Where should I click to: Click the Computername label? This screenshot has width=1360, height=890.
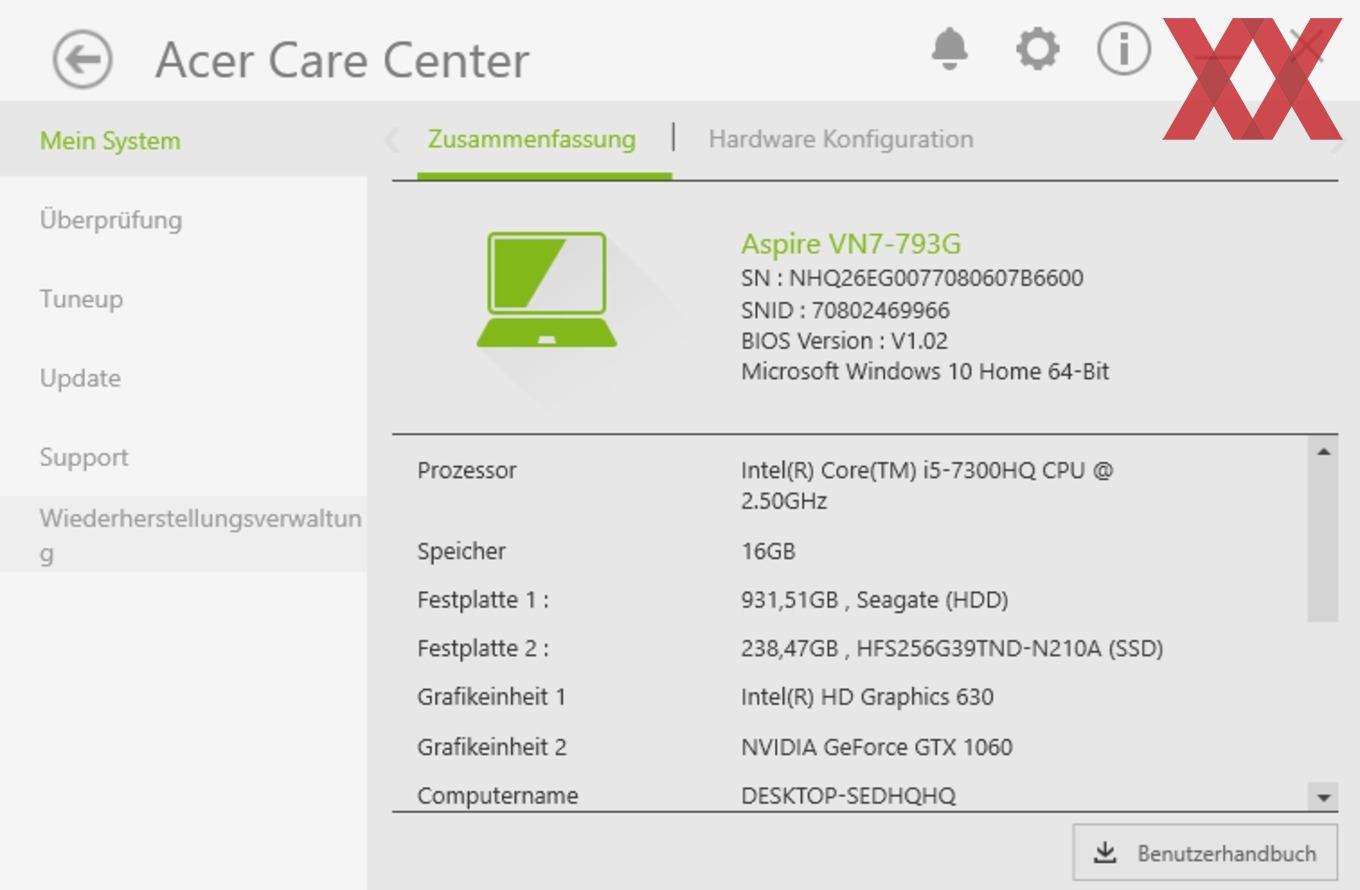click(x=498, y=796)
